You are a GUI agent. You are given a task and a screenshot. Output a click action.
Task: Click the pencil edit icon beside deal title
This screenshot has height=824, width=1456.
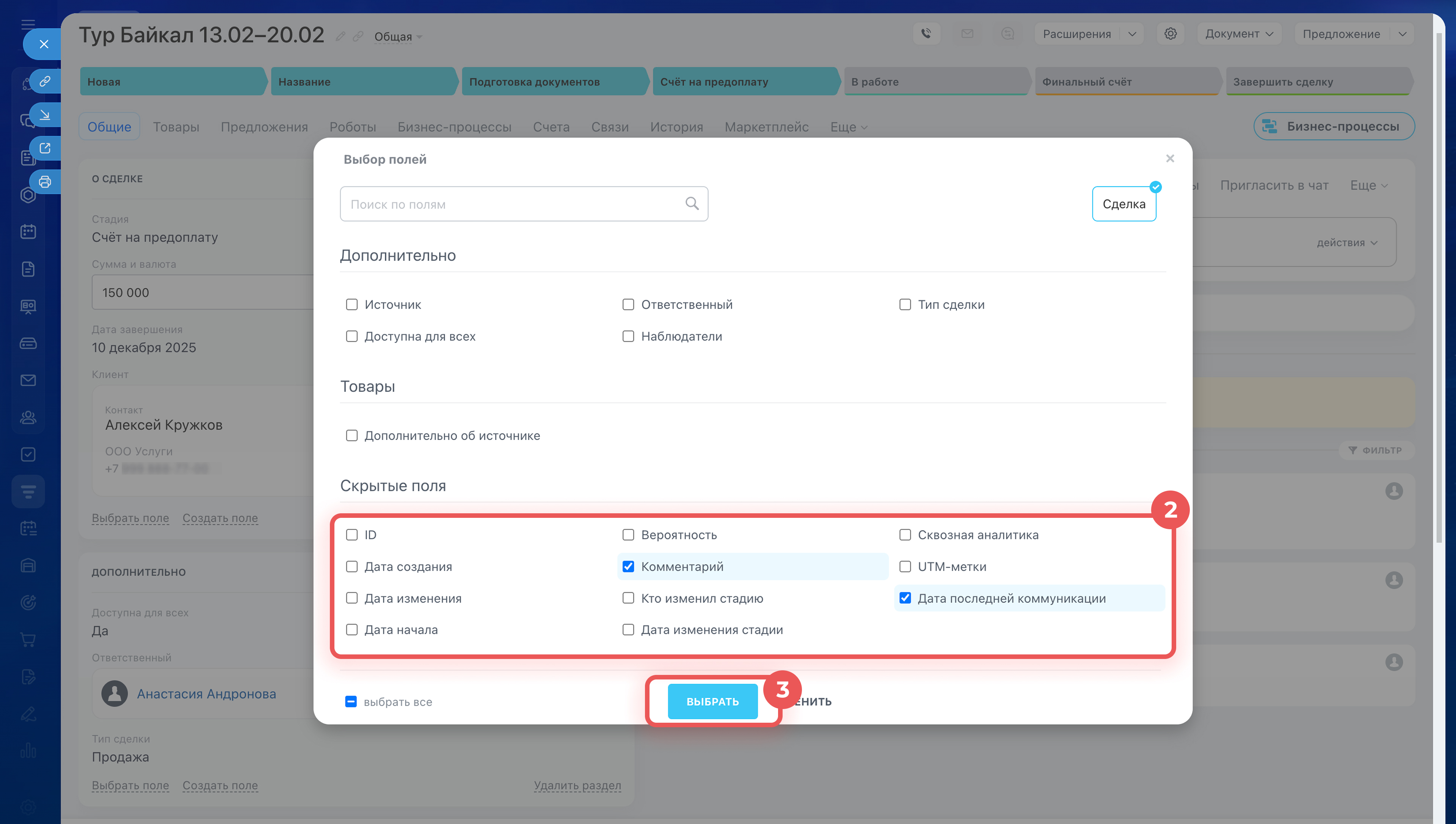point(340,37)
